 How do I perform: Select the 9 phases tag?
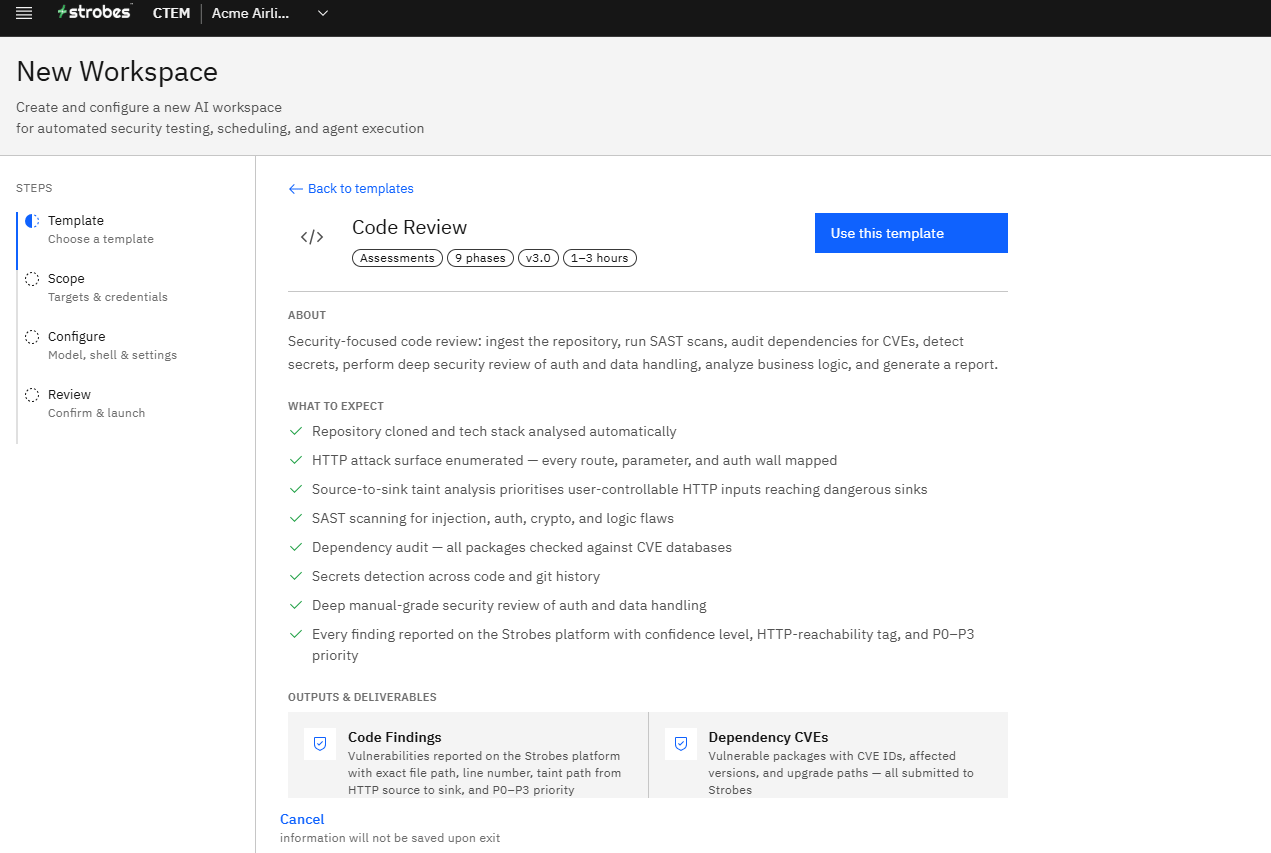click(480, 258)
